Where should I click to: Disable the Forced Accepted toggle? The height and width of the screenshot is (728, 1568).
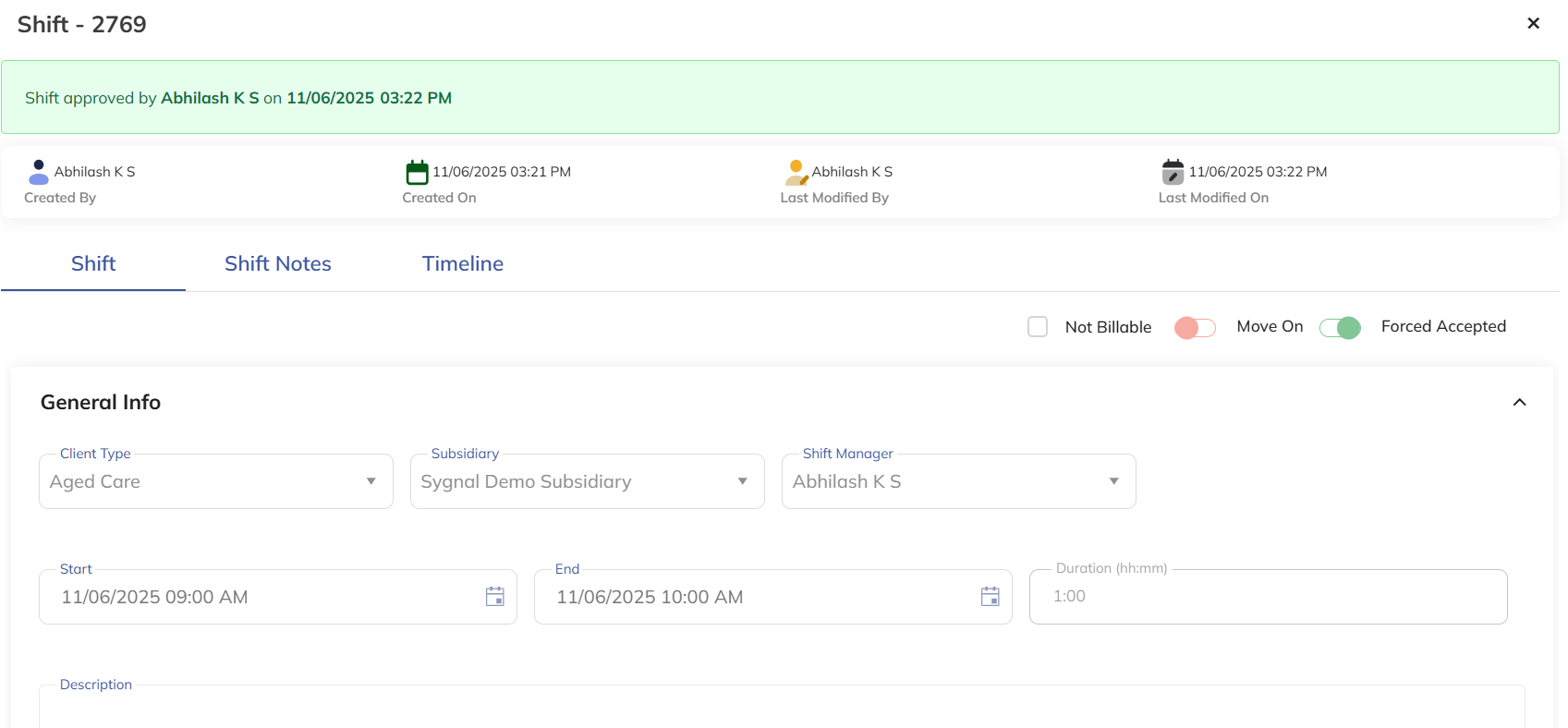[1340, 327]
